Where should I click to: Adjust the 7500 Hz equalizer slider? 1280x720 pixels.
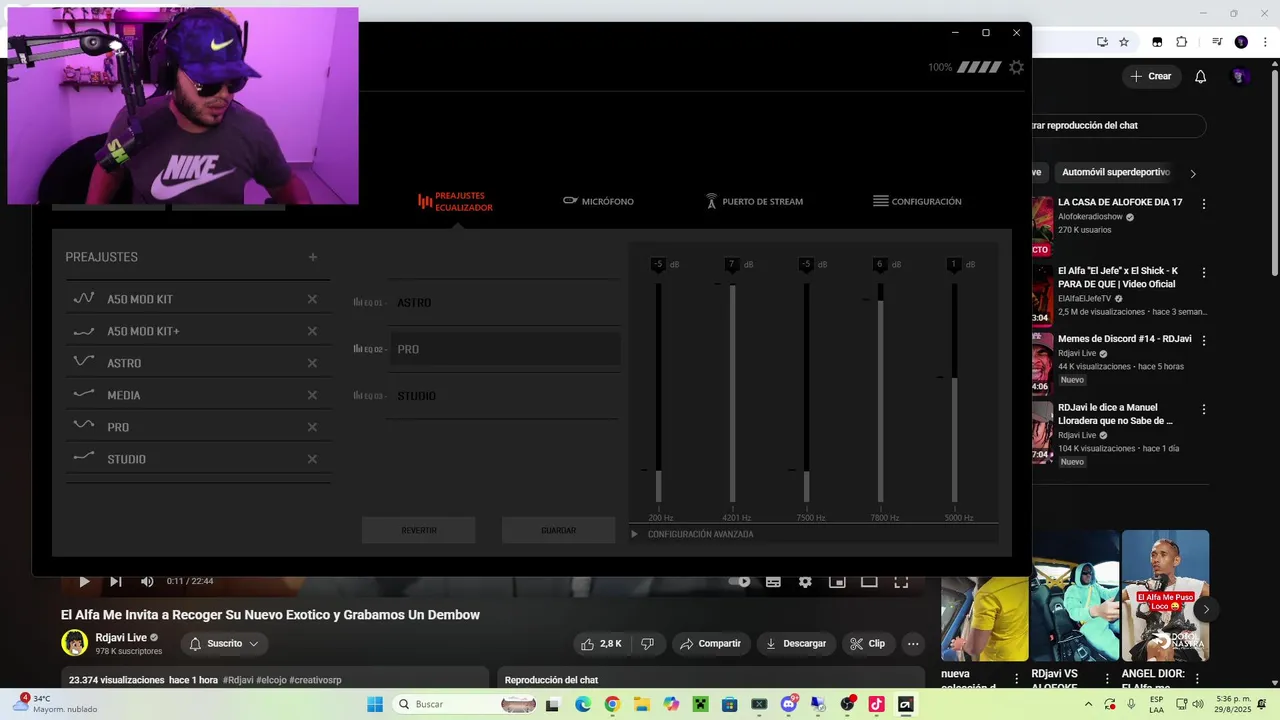pyautogui.click(x=806, y=392)
